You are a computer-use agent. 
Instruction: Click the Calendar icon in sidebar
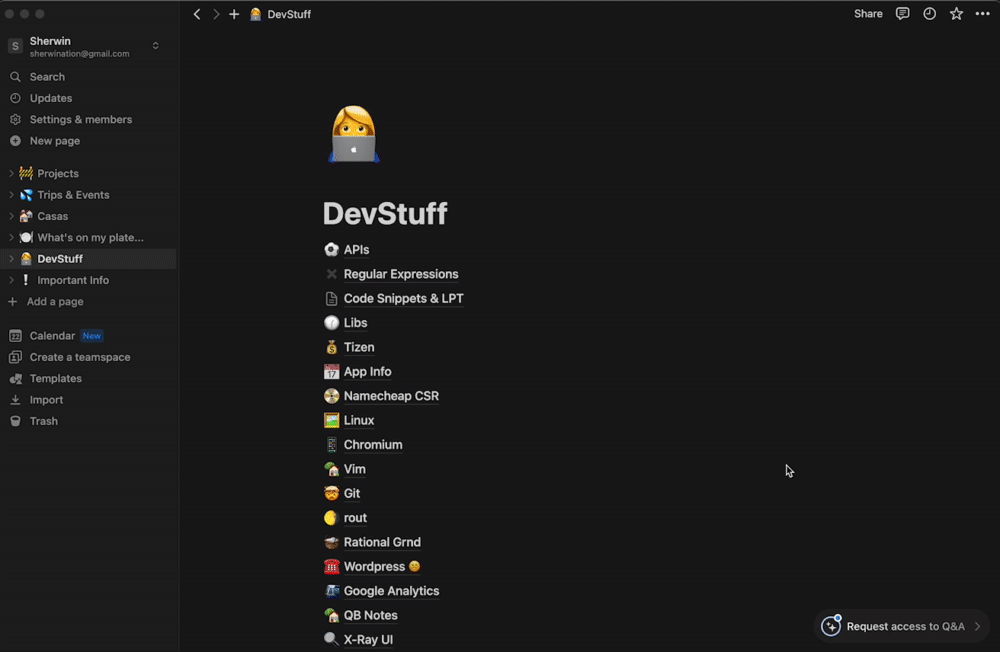pyautogui.click(x=15, y=336)
